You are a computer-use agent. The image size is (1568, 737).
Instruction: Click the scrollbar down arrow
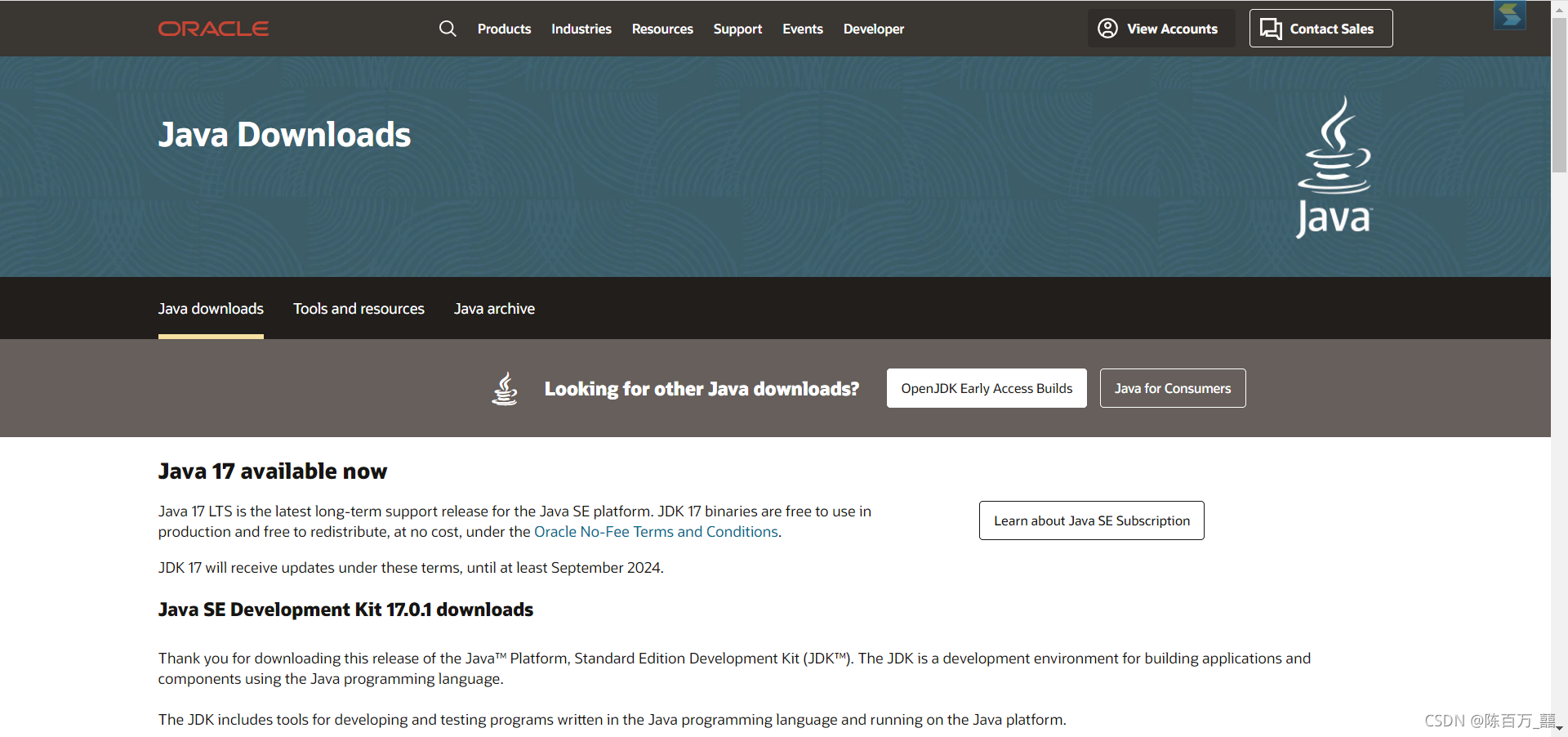click(1559, 729)
